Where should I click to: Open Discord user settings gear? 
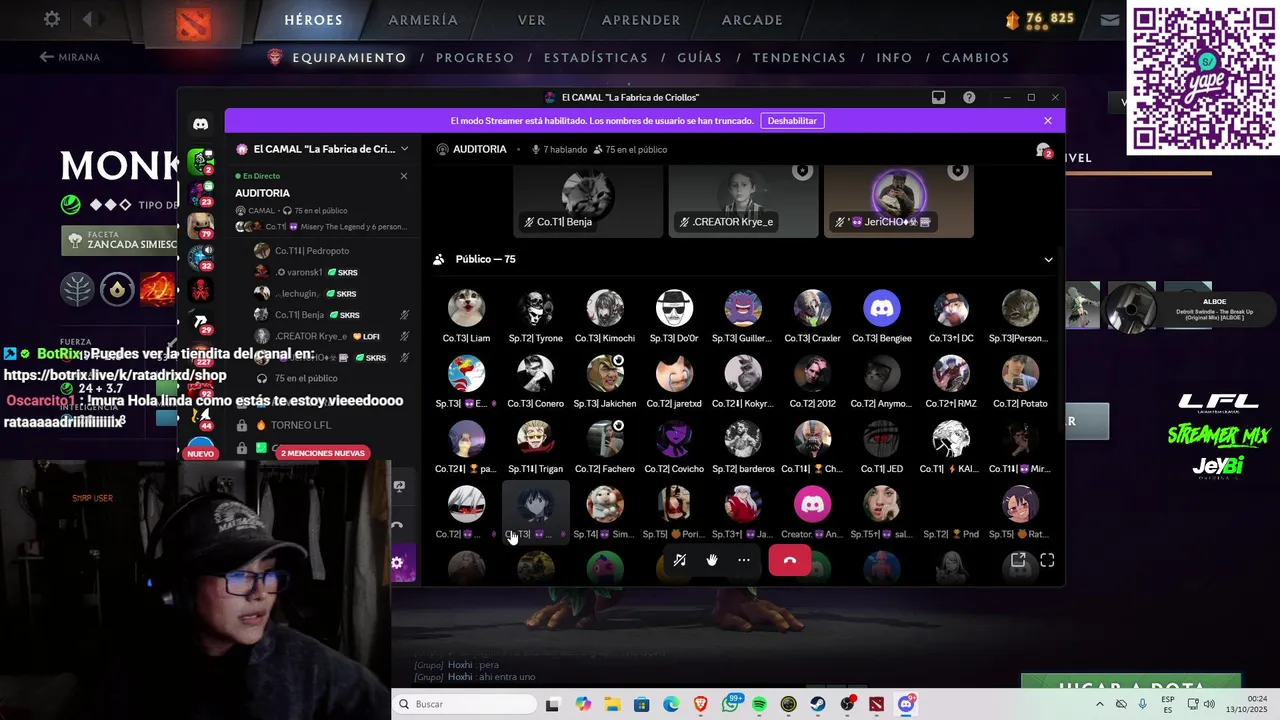pyautogui.click(x=397, y=563)
